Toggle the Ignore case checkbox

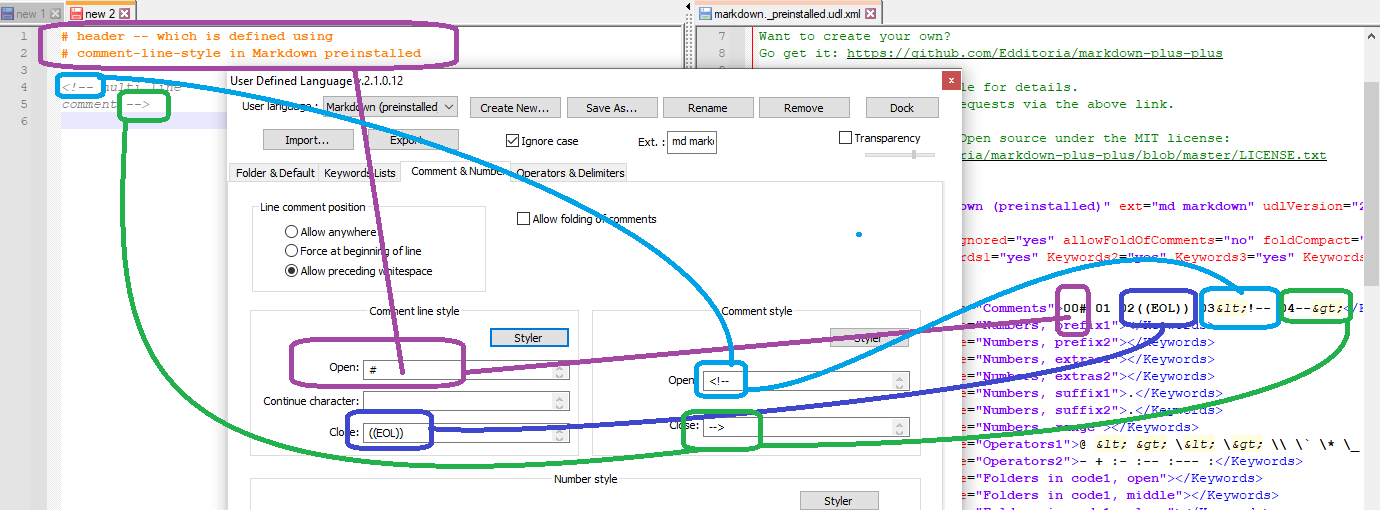(x=513, y=141)
